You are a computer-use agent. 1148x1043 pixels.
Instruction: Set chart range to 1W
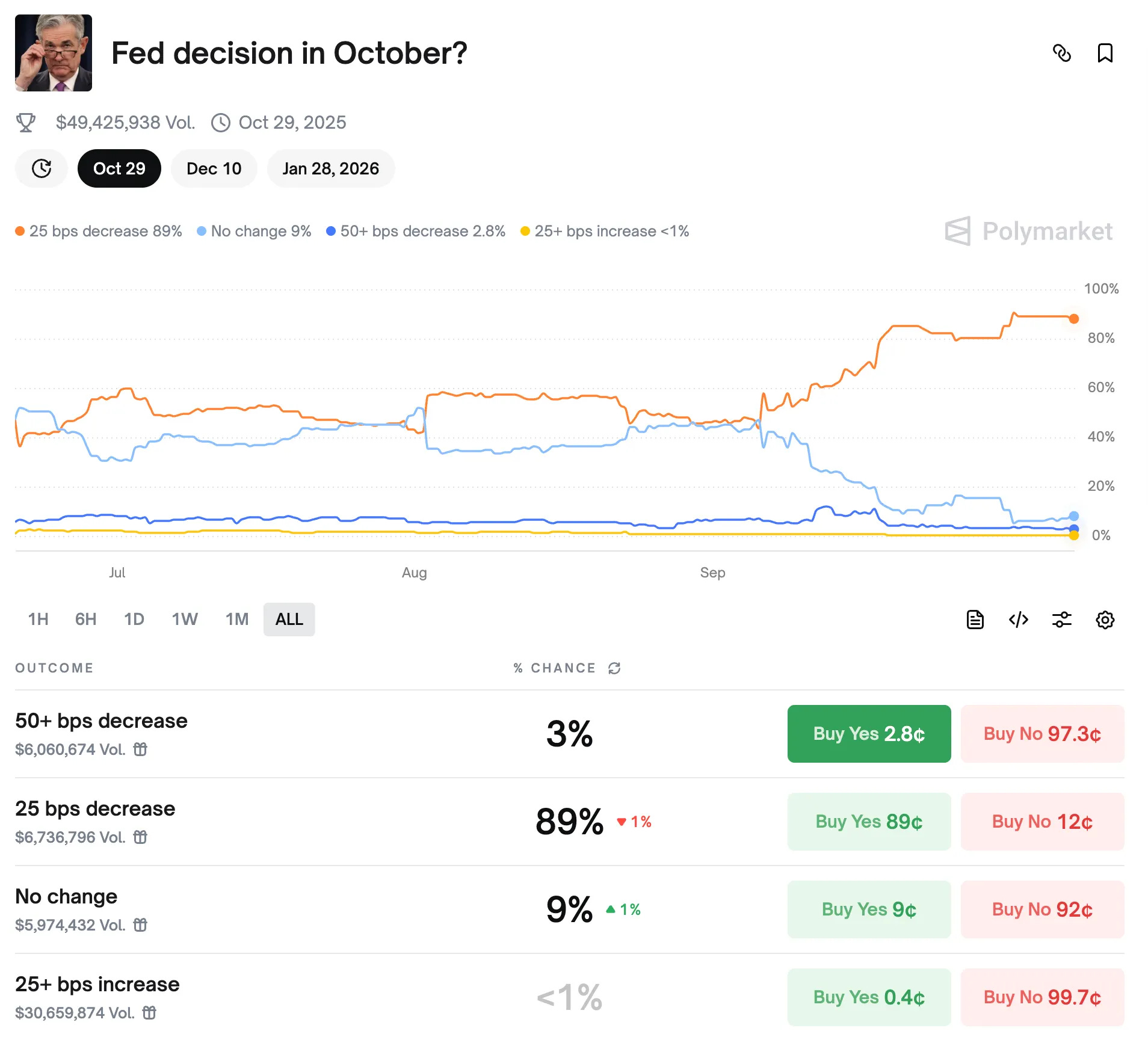click(185, 620)
